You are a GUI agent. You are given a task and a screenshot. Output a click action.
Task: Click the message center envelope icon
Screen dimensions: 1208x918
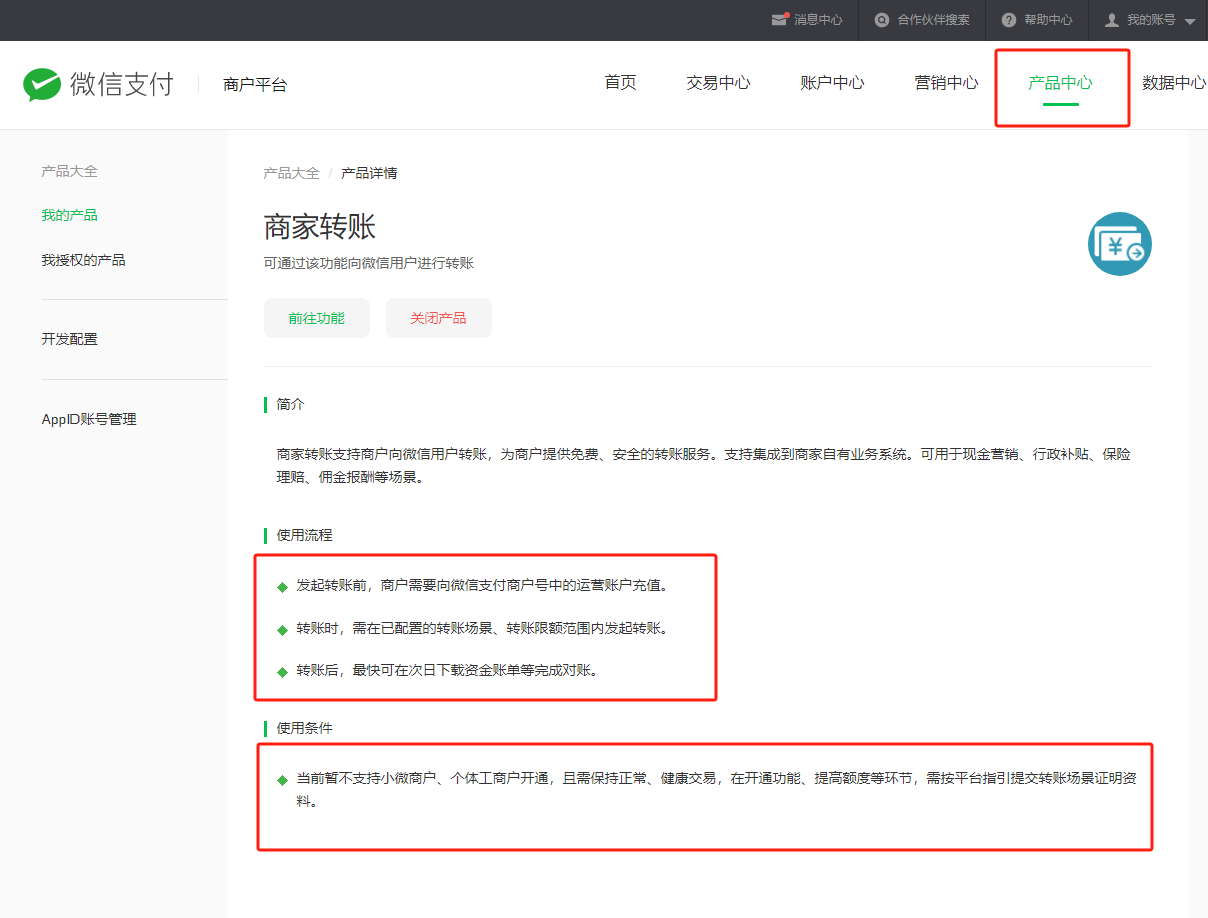(780, 20)
